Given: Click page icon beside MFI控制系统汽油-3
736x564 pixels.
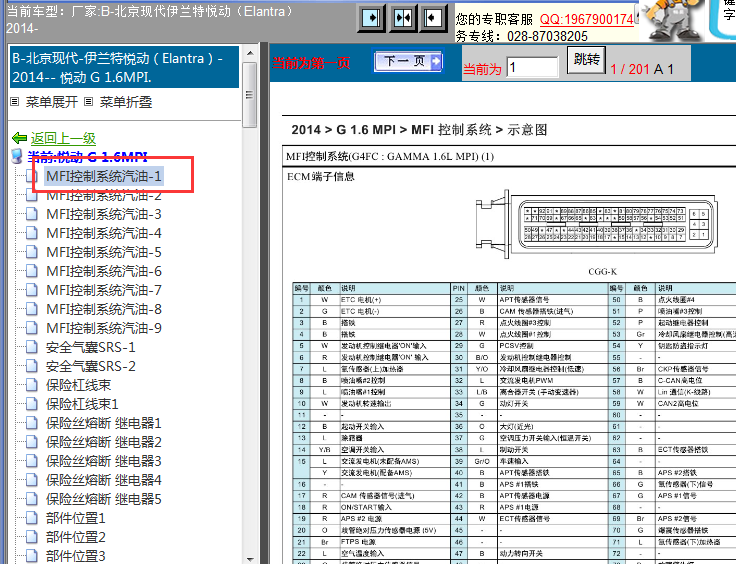Looking at the screenshot, I should pyautogui.click(x=32, y=214).
